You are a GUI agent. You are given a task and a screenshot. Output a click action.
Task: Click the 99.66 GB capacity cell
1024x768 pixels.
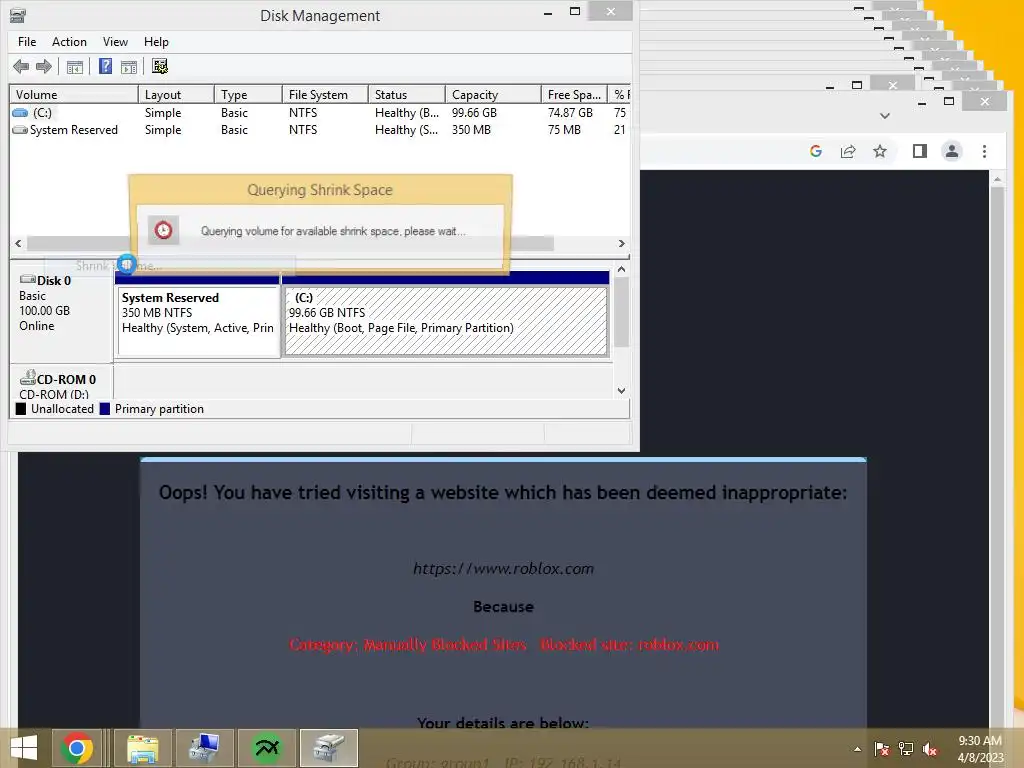pos(474,113)
